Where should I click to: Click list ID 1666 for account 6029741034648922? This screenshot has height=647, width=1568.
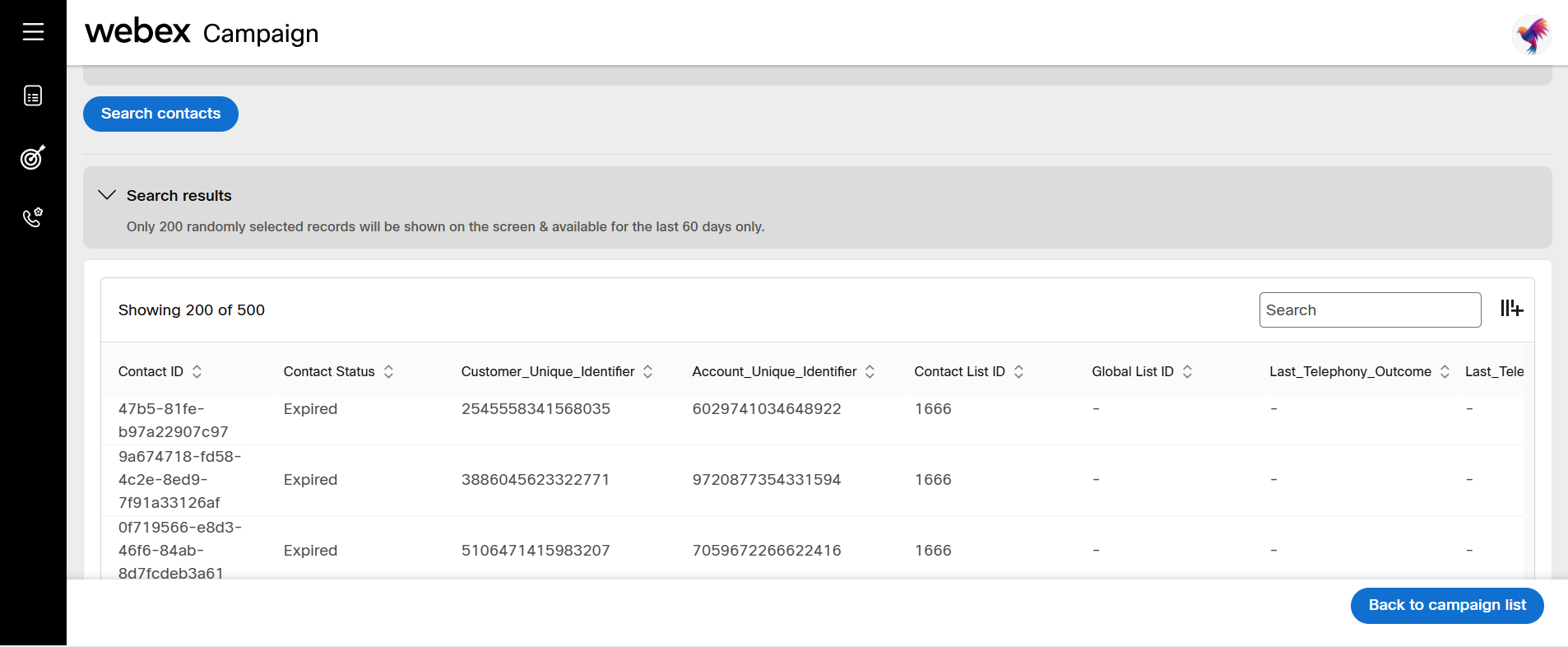click(x=933, y=409)
